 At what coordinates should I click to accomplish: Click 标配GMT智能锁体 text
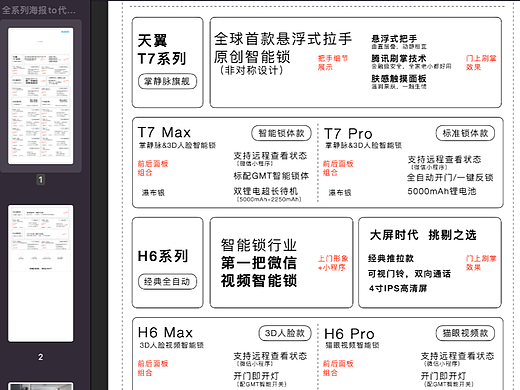(271, 176)
